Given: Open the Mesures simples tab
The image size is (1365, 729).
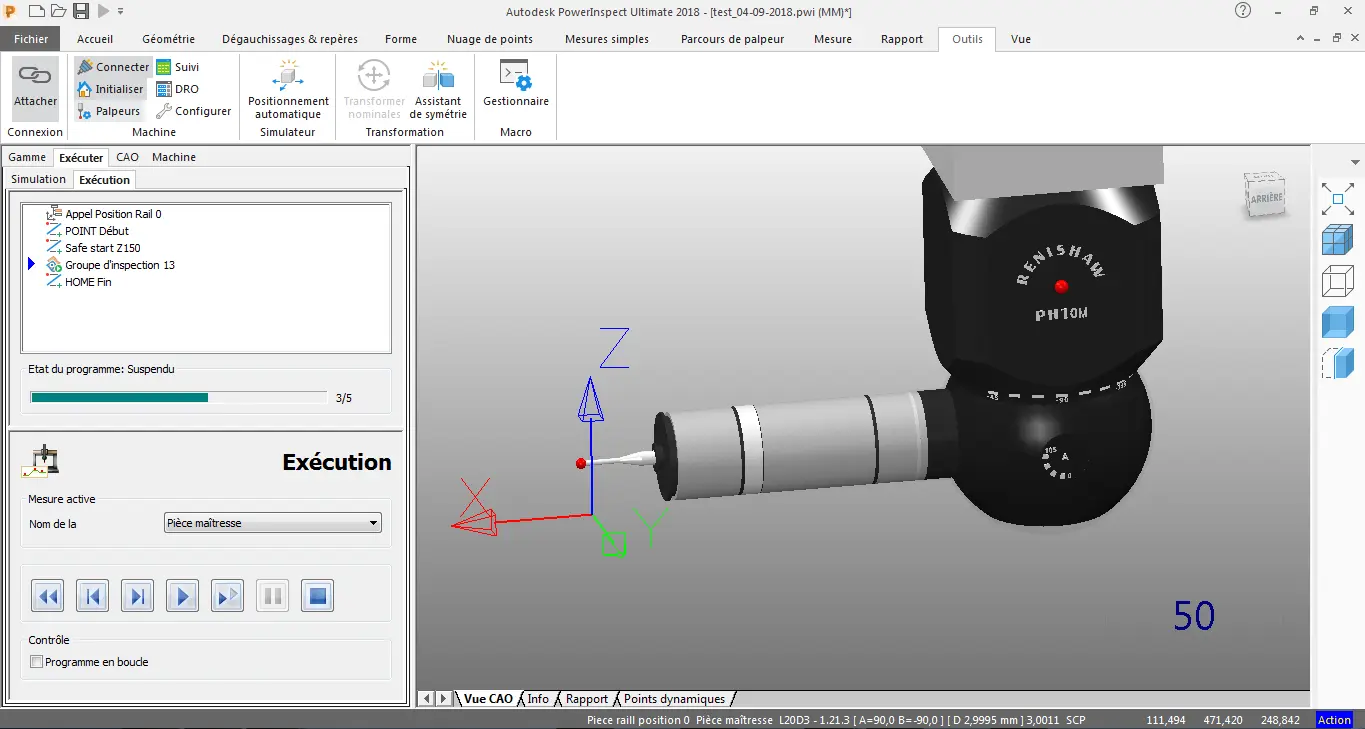Looking at the screenshot, I should coord(607,39).
